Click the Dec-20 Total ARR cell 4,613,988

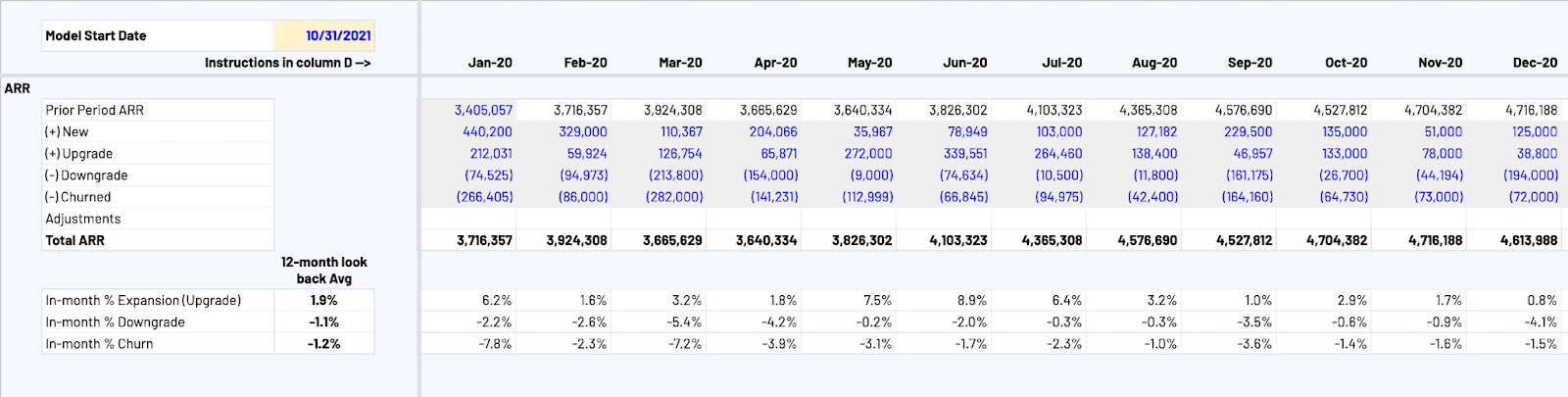tap(1528, 240)
